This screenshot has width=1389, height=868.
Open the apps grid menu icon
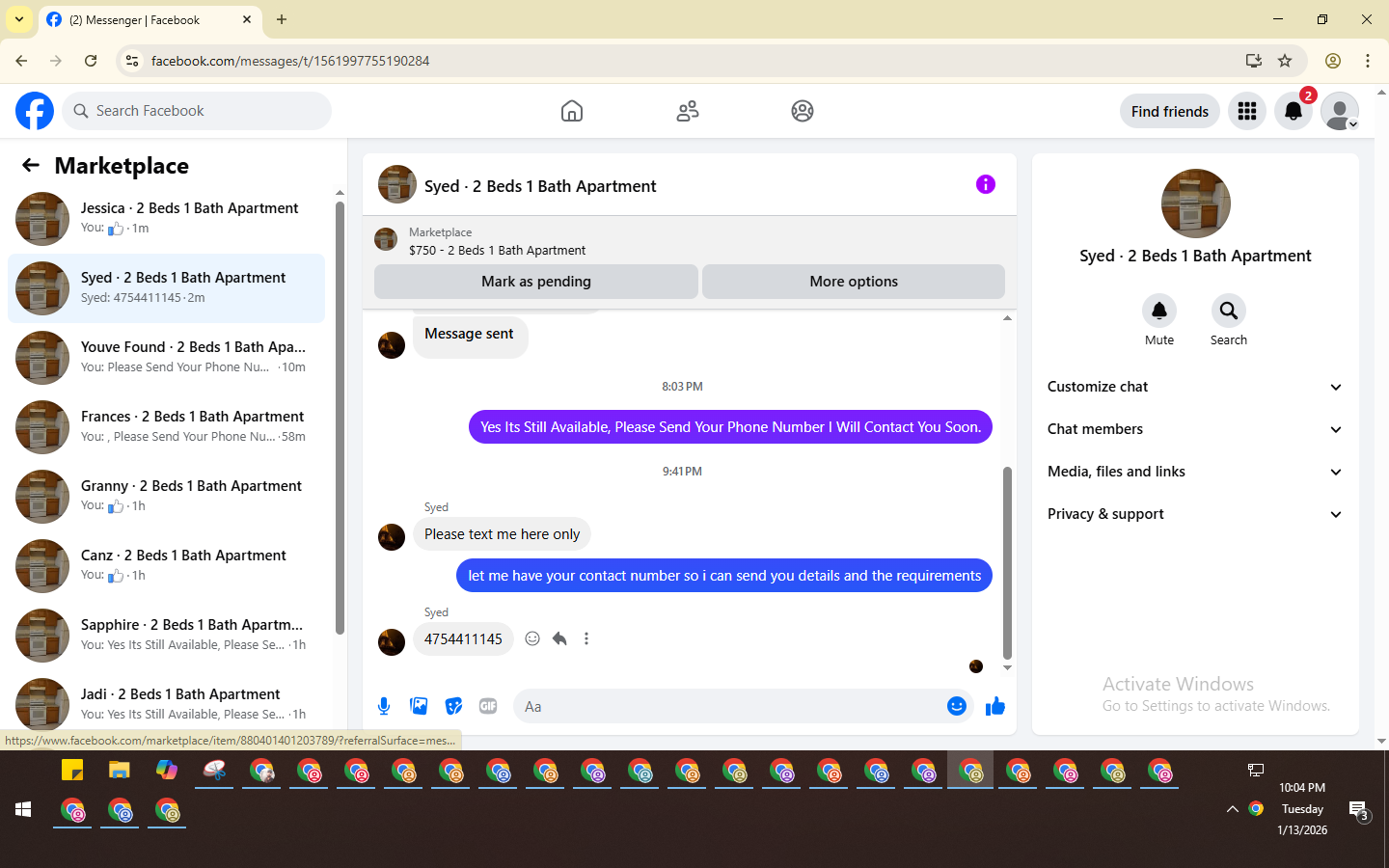click(x=1247, y=111)
